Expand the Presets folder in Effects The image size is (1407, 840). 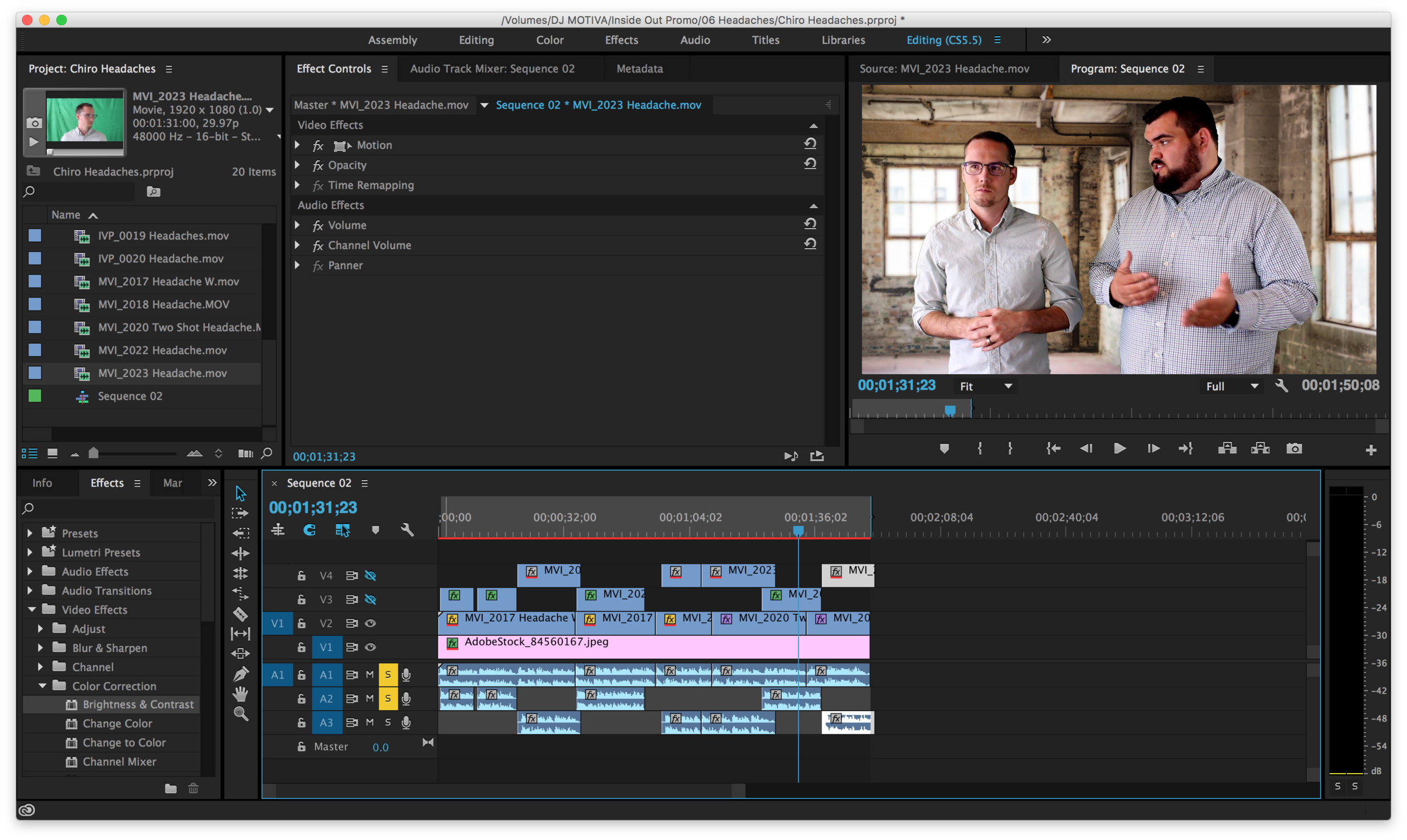tap(30, 533)
